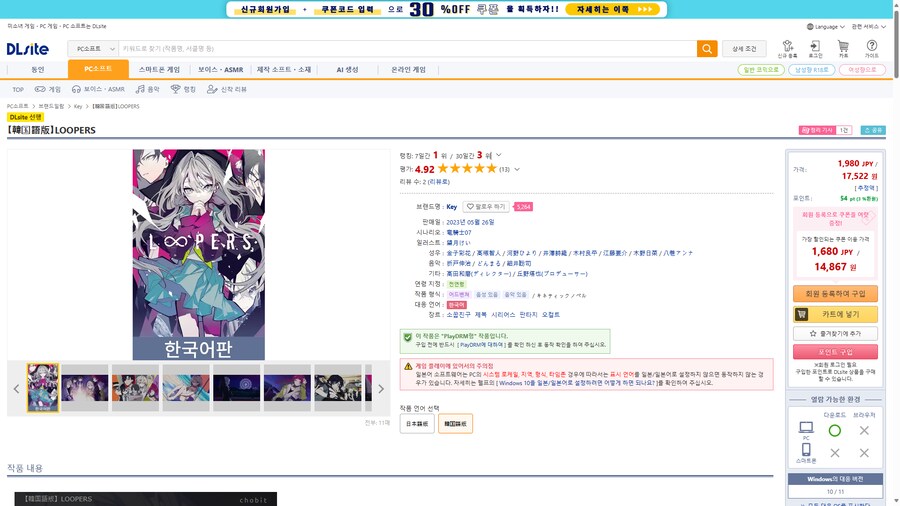The height and width of the screenshot is (506, 900).
Task: Open the 보이스·ASMR main tab
Action: click(220, 69)
